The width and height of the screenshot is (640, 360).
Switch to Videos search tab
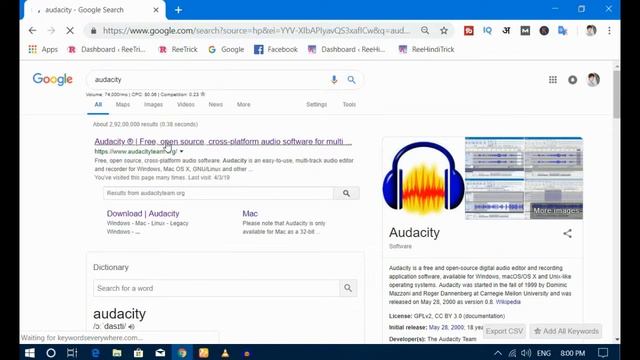coord(186,104)
